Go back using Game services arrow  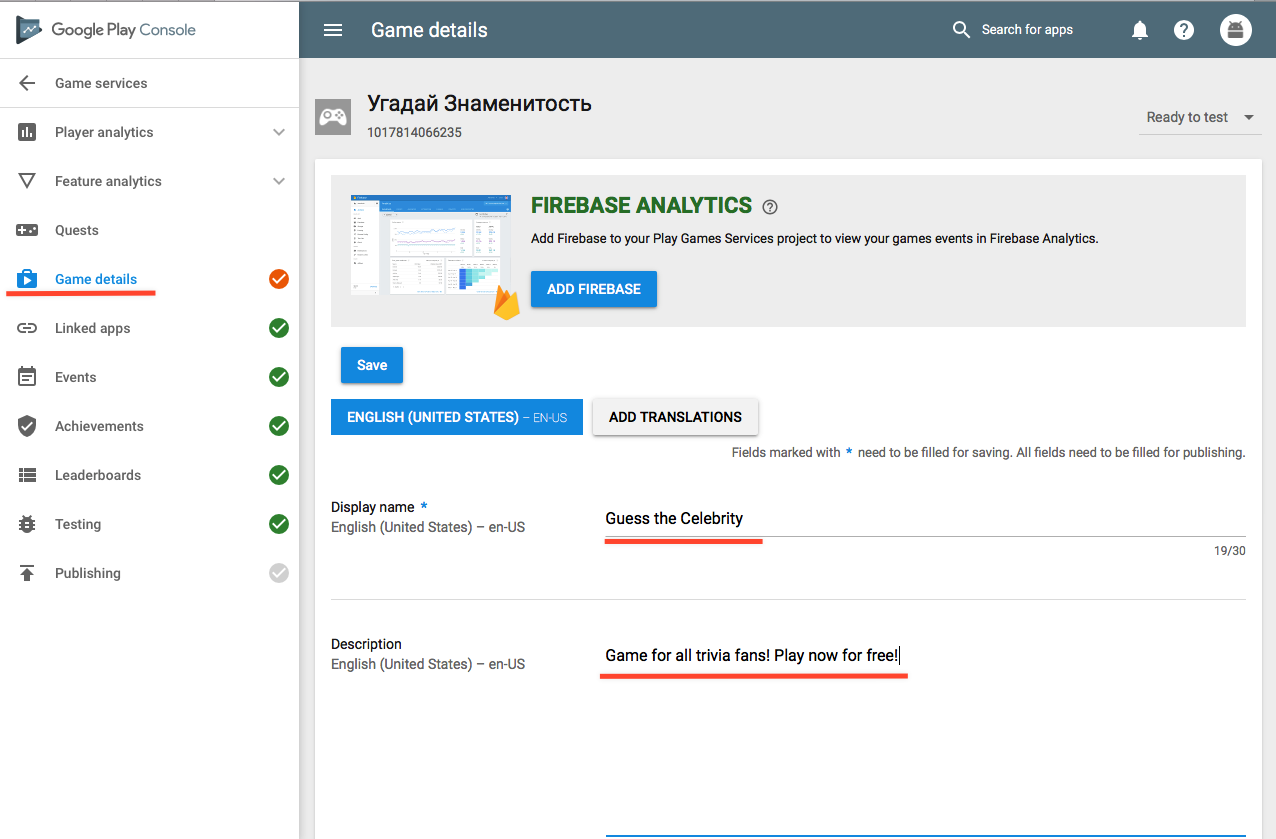(x=27, y=83)
